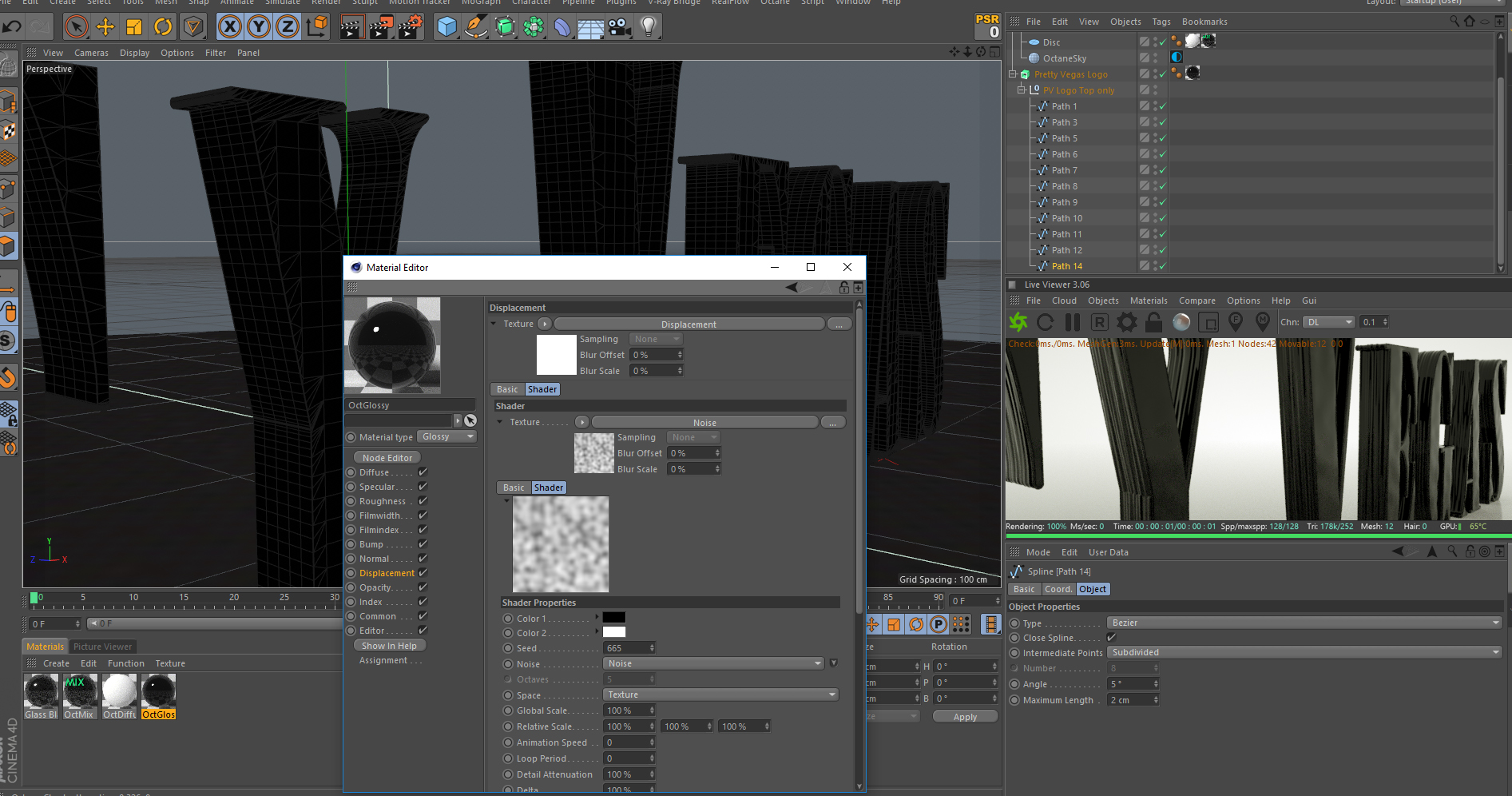The image size is (1512, 796).
Task: Open Edit Render Settings icon
Action: pos(410,27)
